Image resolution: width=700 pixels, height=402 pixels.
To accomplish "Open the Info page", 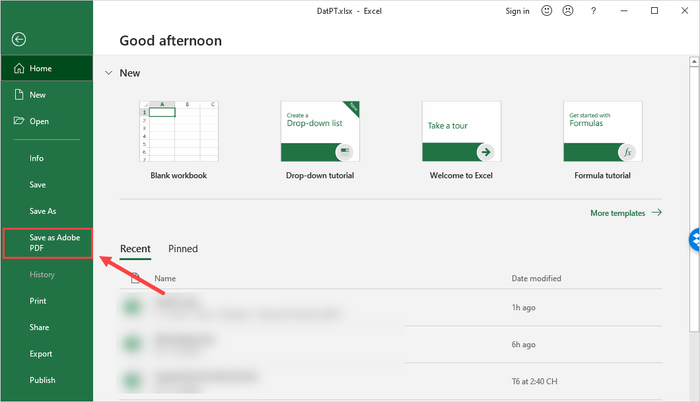I will click(x=37, y=158).
